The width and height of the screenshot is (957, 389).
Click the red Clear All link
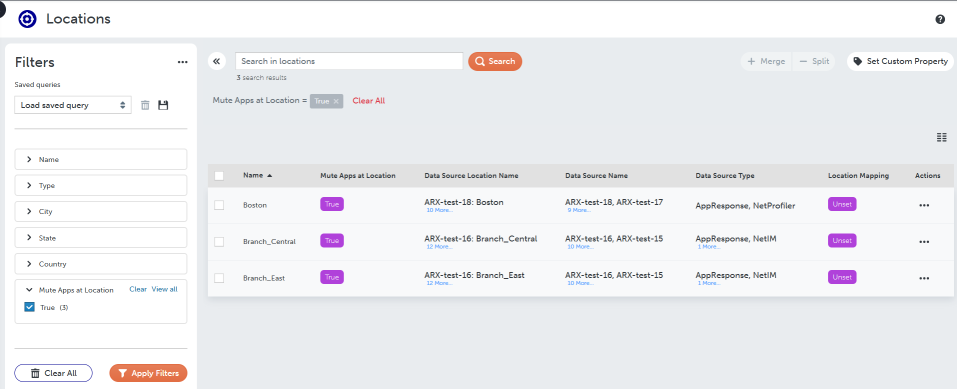369,101
